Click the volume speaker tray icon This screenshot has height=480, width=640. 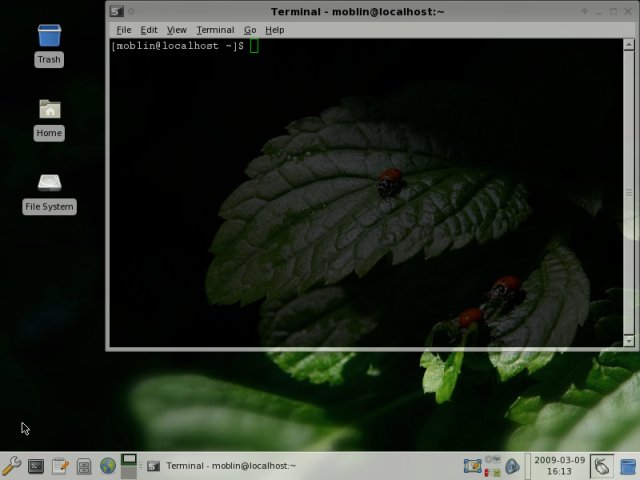[512, 465]
